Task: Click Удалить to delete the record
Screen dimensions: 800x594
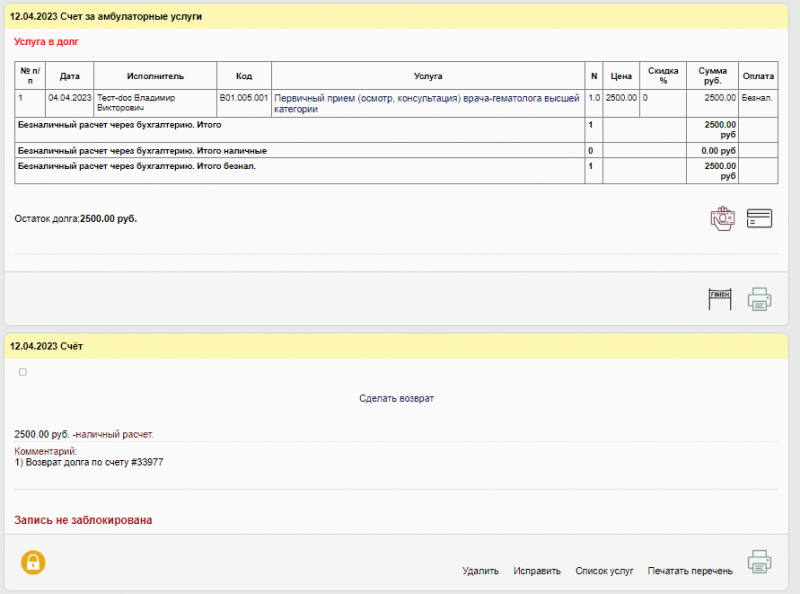Action: point(480,571)
